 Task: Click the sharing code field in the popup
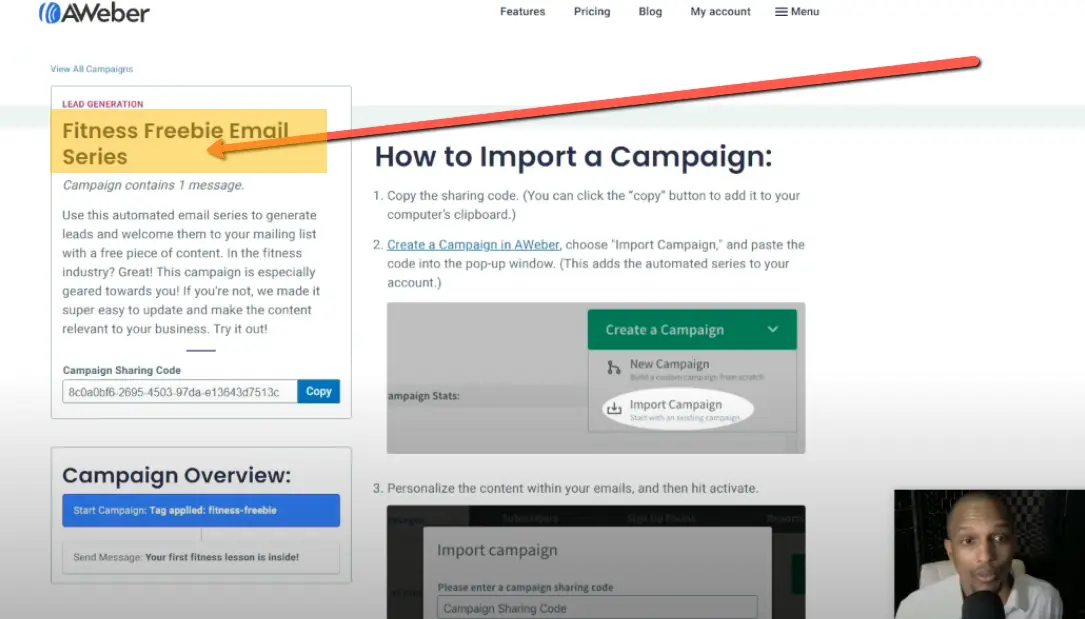pyautogui.click(x=597, y=607)
